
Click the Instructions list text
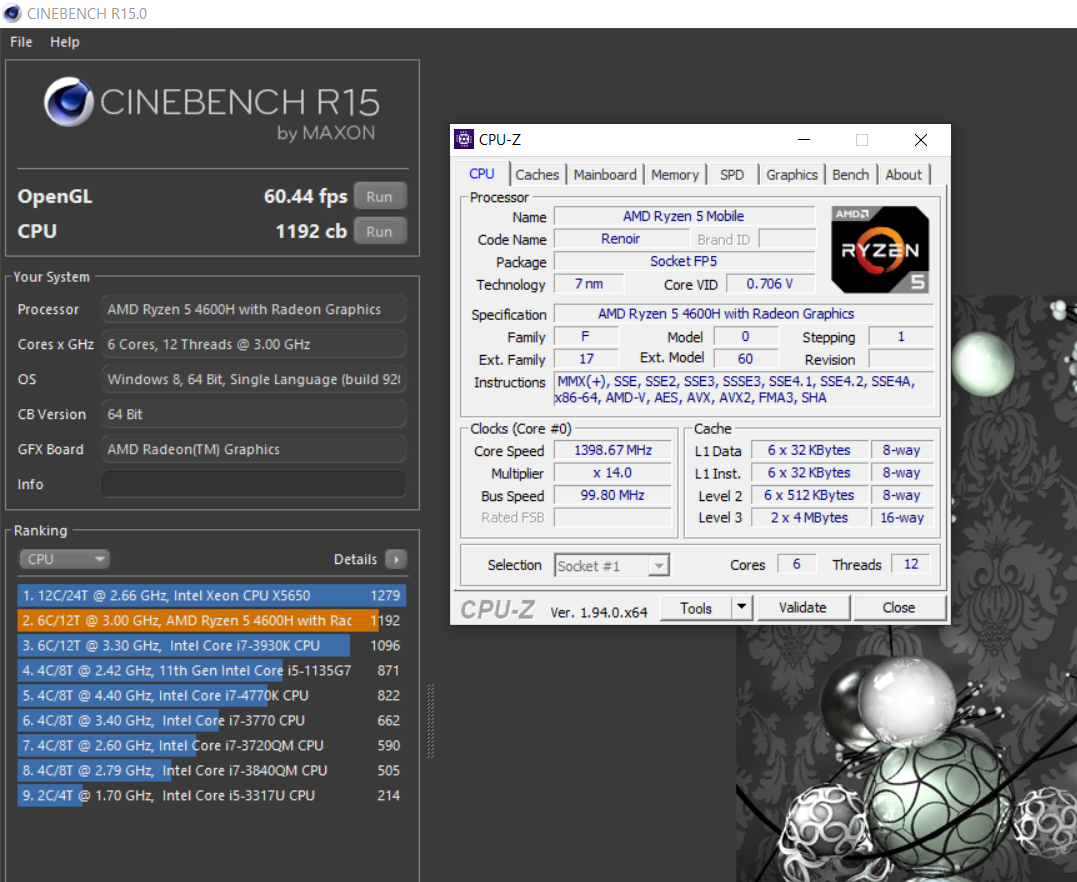tap(744, 389)
